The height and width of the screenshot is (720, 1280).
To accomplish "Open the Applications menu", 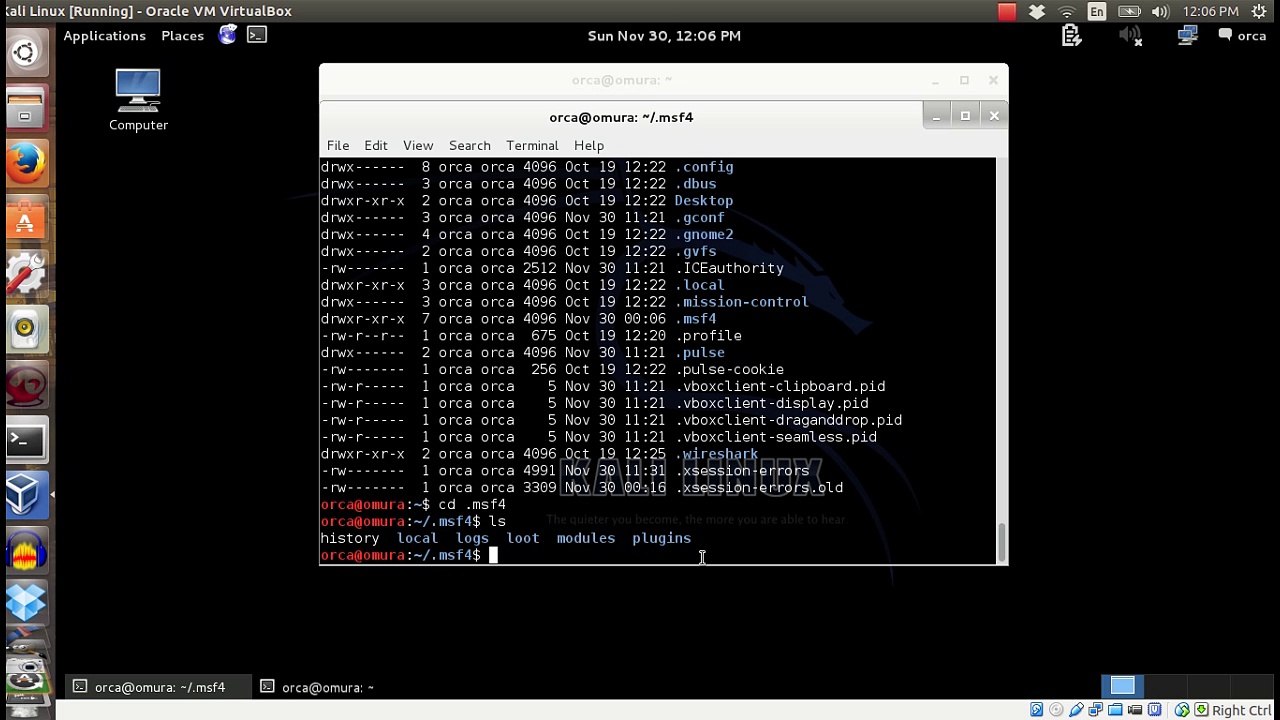I will click(104, 36).
